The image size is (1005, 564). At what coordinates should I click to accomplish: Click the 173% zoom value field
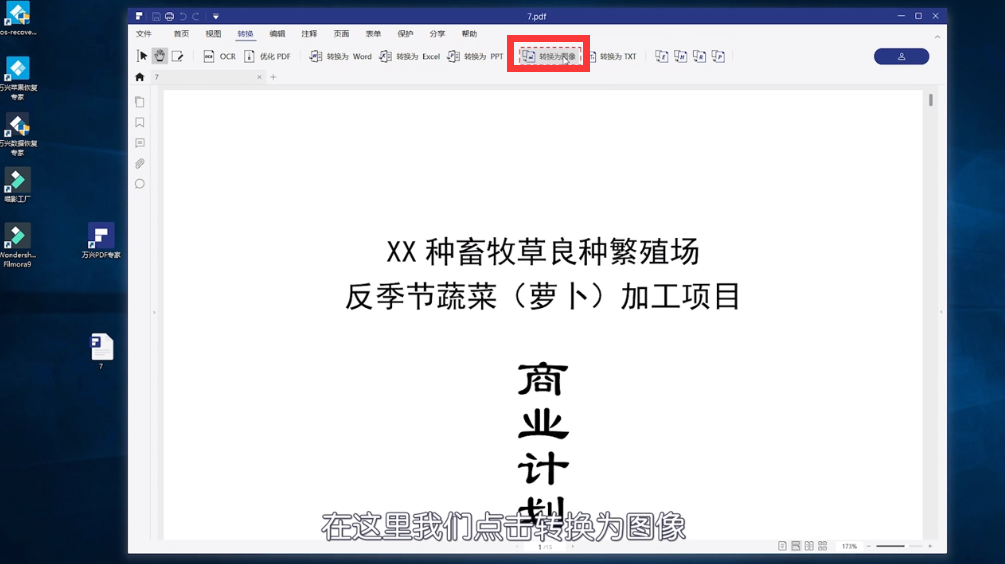(x=849, y=546)
